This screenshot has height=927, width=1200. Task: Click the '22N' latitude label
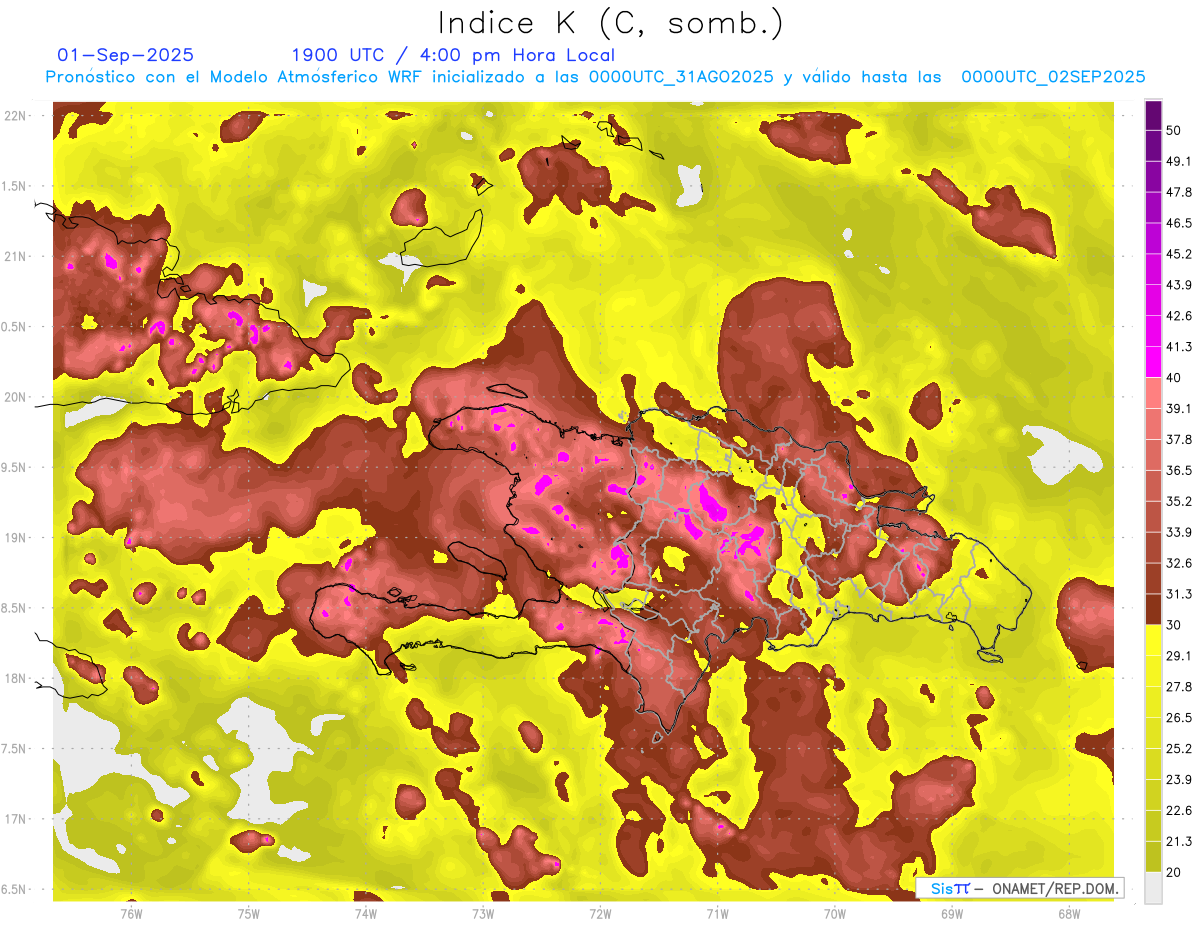coord(14,115)
